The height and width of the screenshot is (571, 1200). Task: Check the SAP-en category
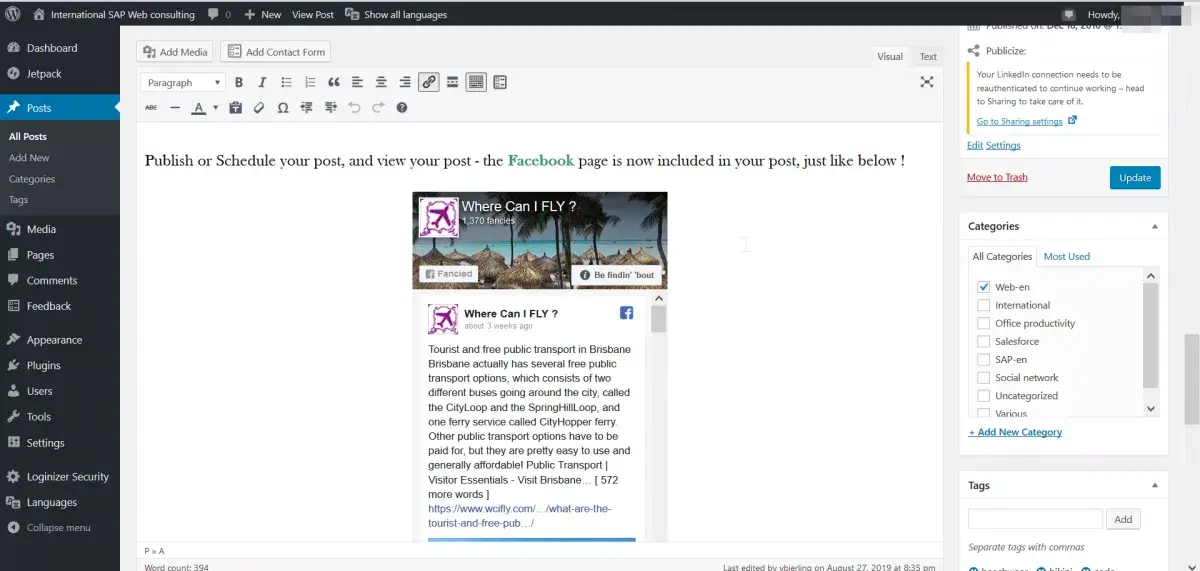[984, 359]
